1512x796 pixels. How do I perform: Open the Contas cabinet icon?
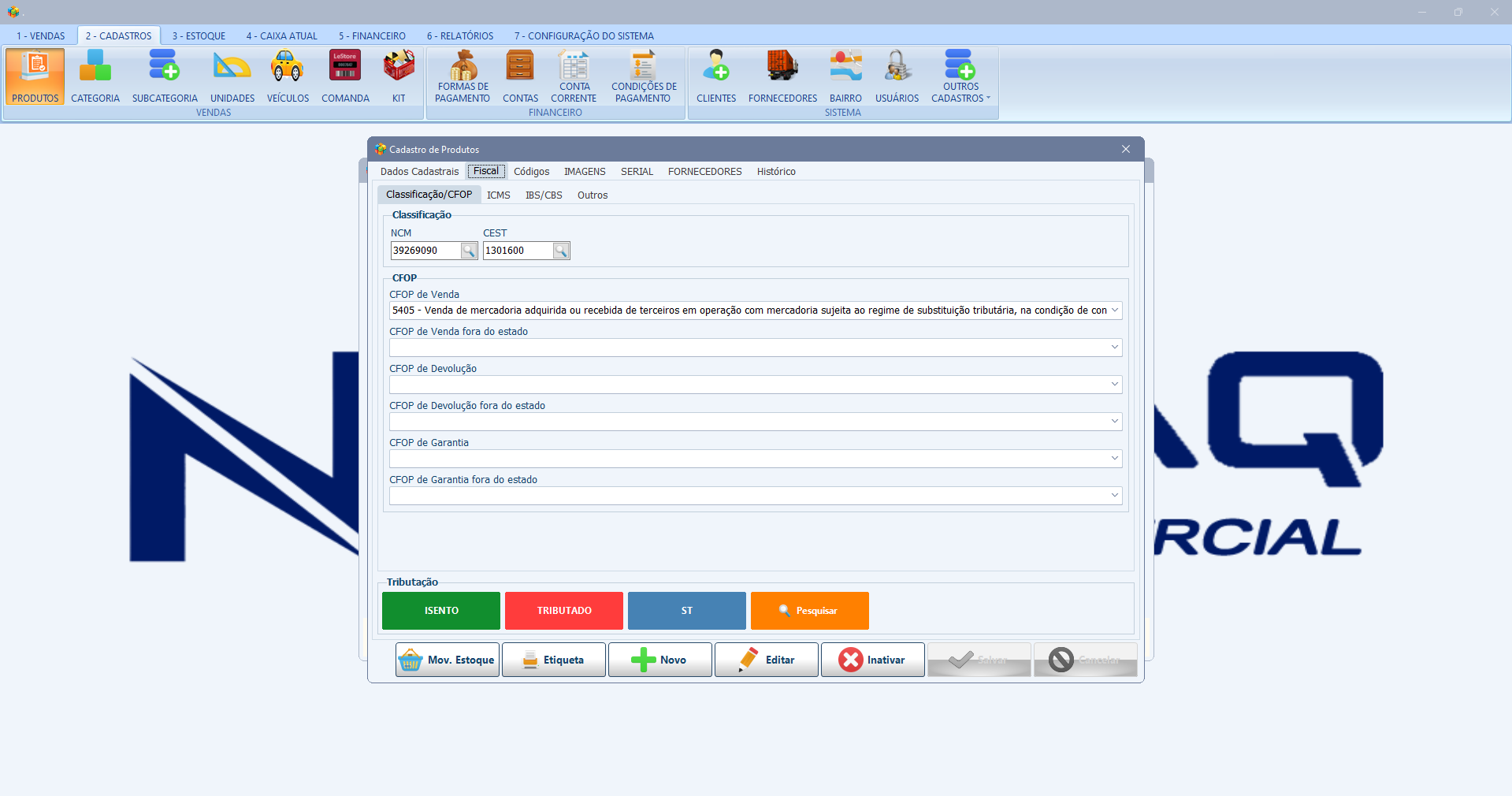coord(520,76)
